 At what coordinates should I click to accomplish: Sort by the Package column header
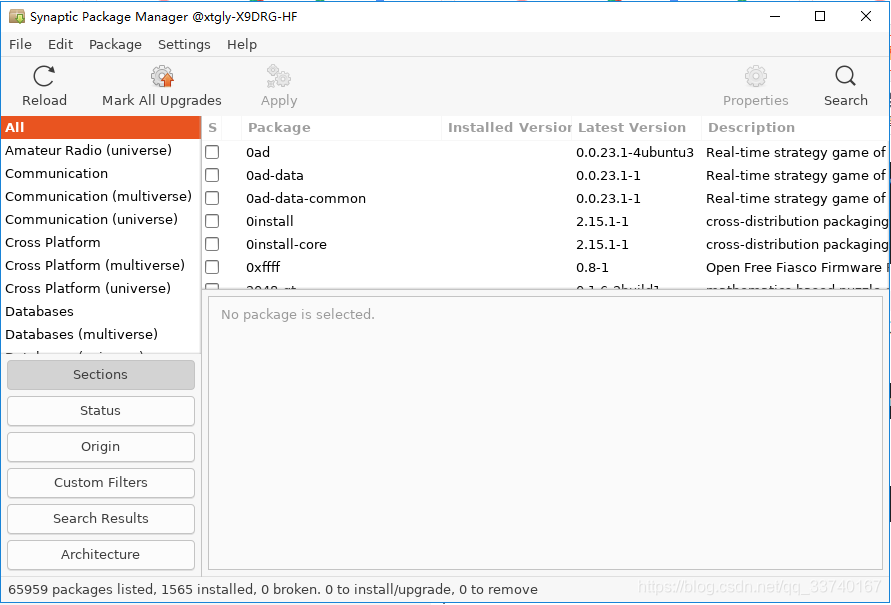coord(341,127)
